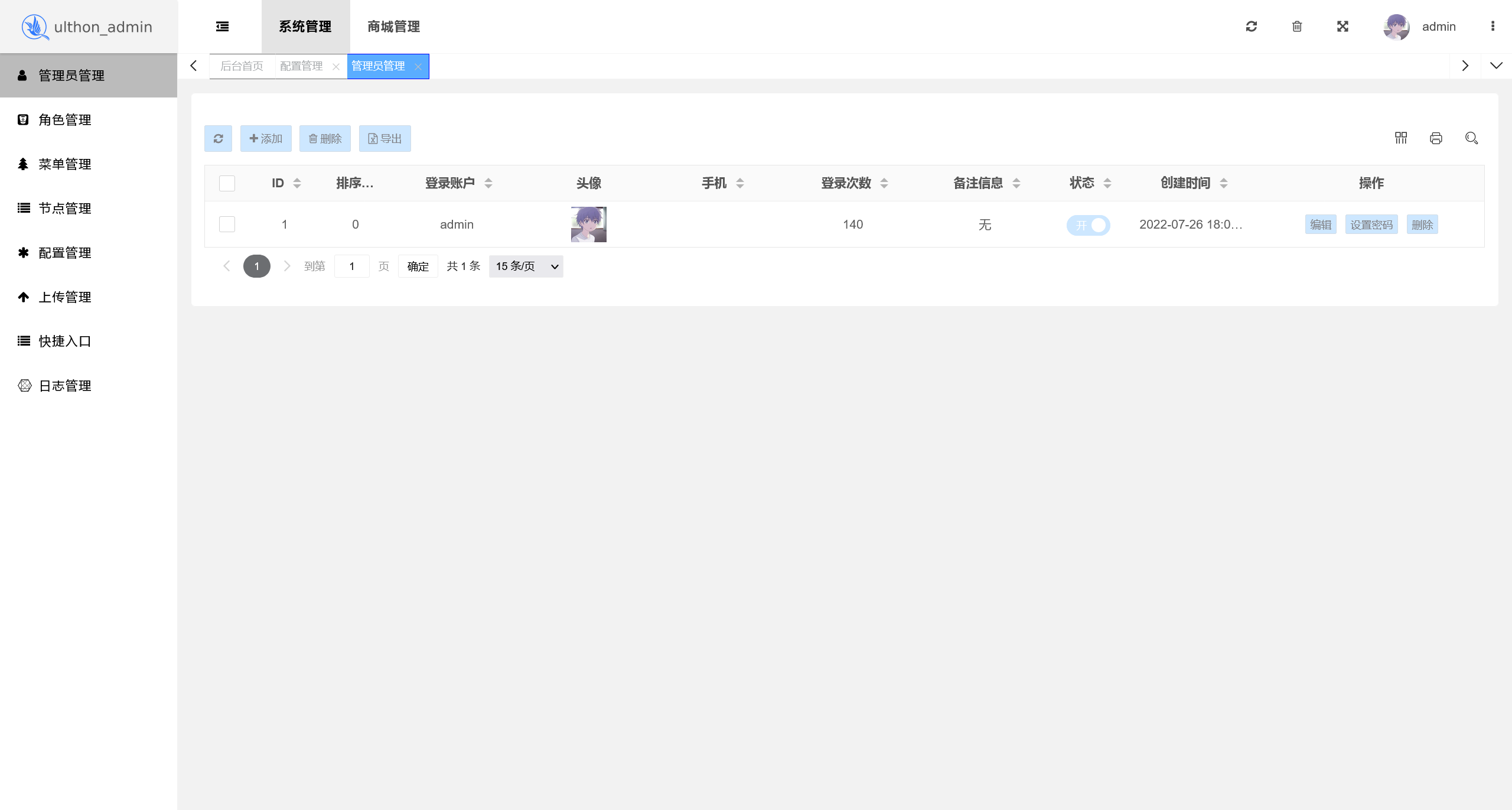This screenshot has height=810, width=1512.
Task: Open the 后台首页 breadcrumb tab
Action: tap(242, 66)
